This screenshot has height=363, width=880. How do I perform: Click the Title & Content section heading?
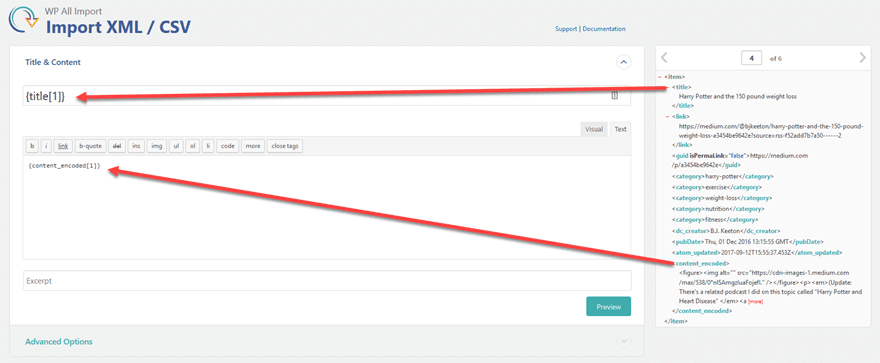[x=53, y=62]
